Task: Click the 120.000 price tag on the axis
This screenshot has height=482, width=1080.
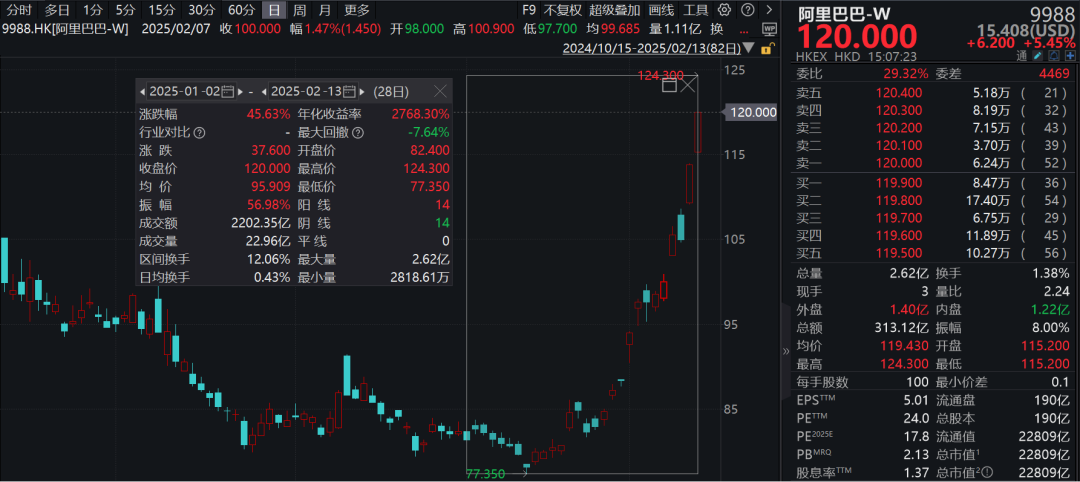Action: click(x=753, y=112)
